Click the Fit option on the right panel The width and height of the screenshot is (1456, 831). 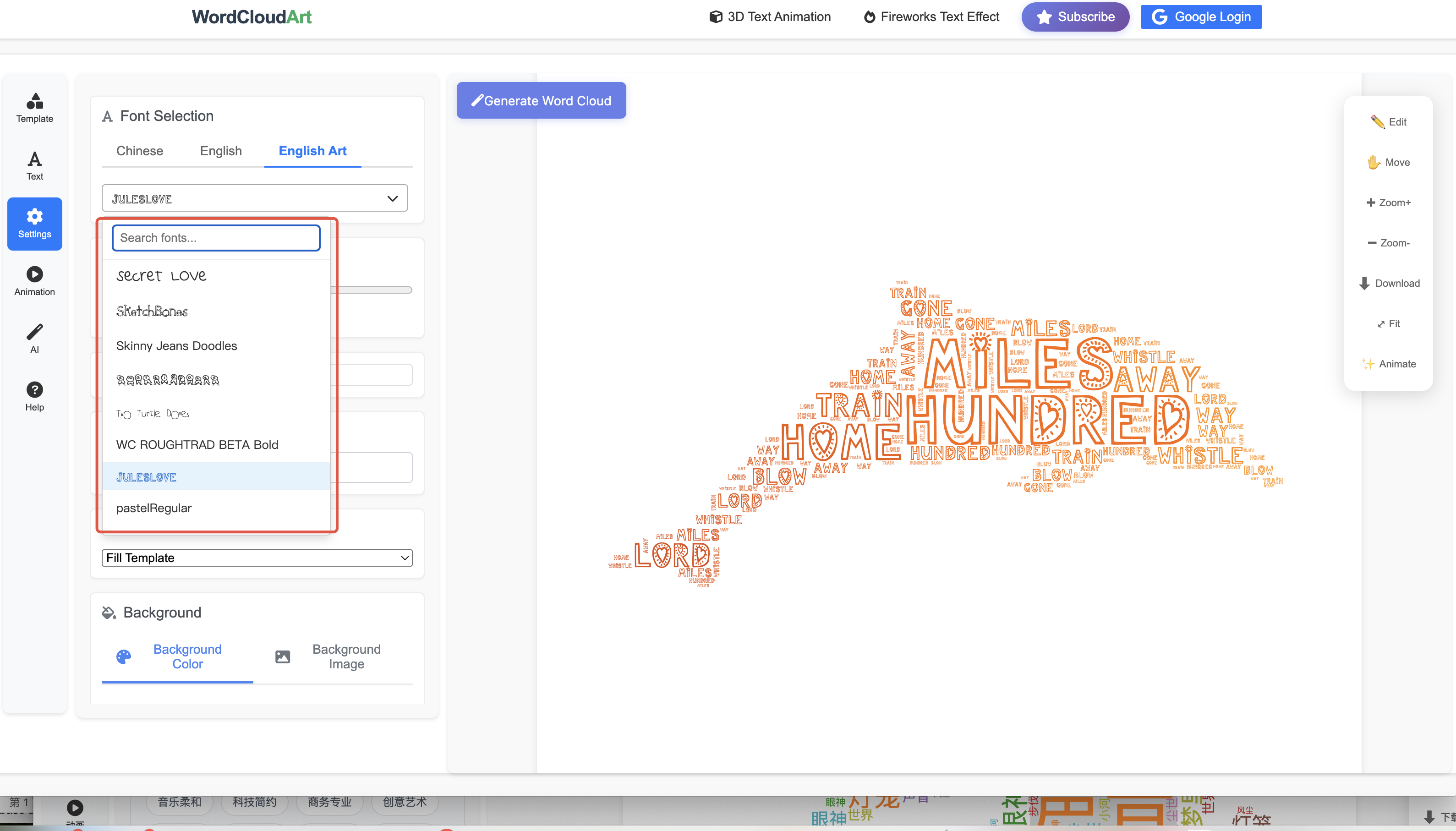pyautogui.click(x=1388, y=323)
